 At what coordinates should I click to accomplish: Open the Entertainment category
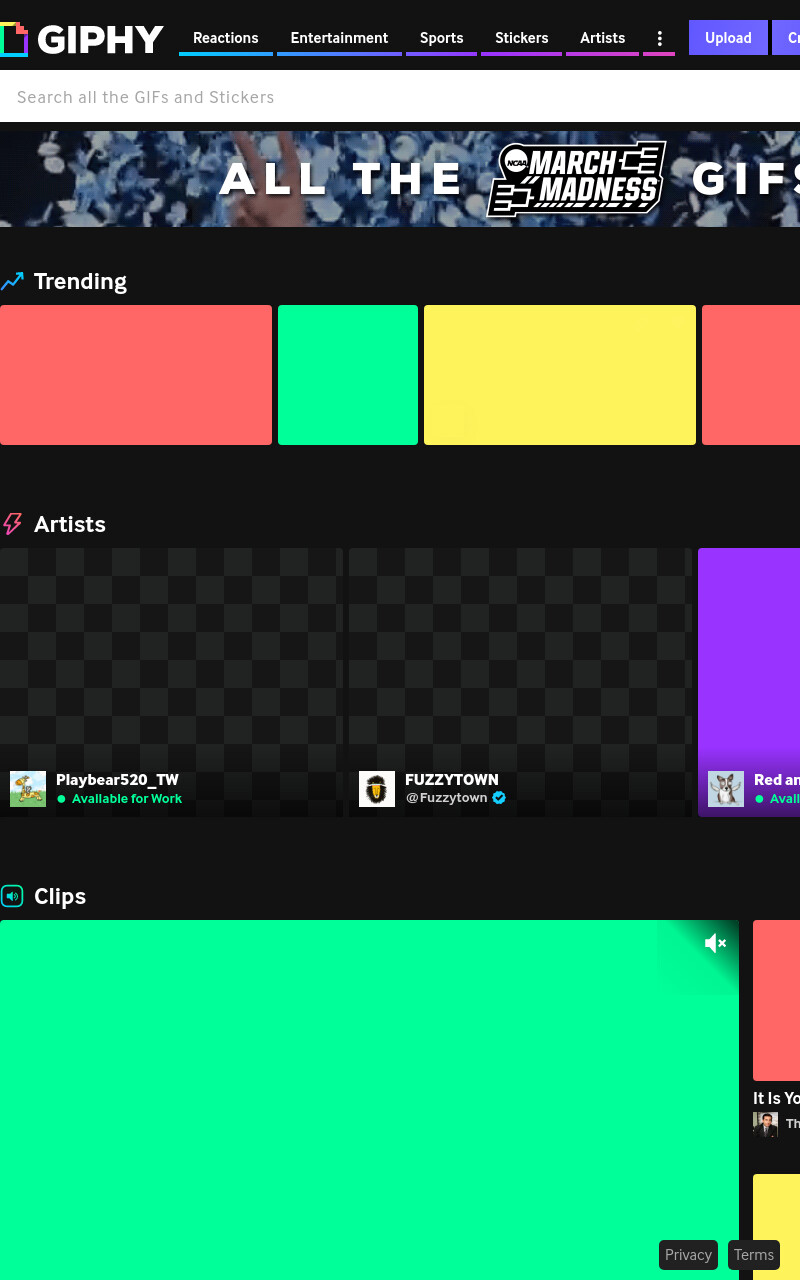click(x=339, y=38)
